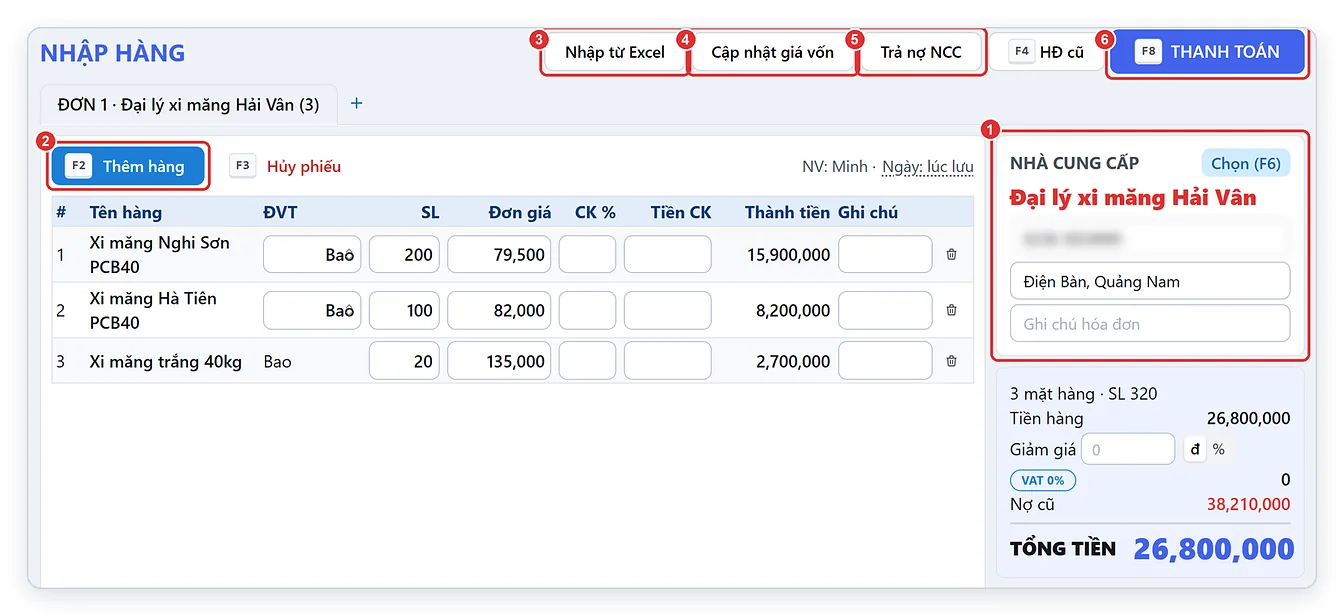Click Ghi chú field for Xi măng Hà Tiên
1344x616 pixels.
tap(885, 311)
